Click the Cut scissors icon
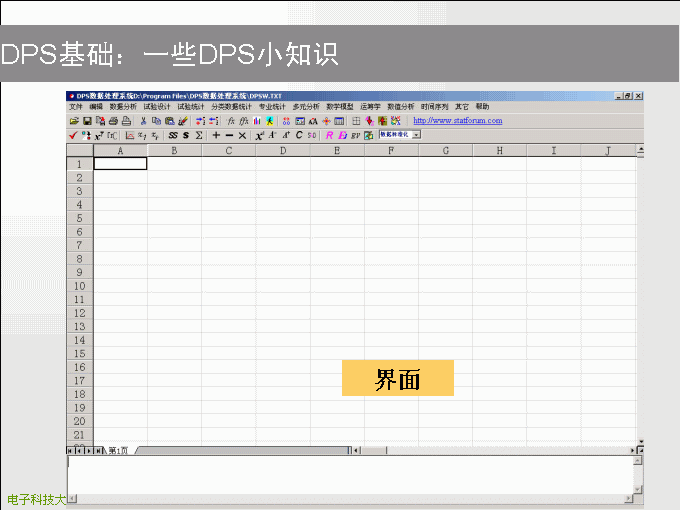This screenshot has width=680, height=510. pyautogui.click(x=144, y=121)
